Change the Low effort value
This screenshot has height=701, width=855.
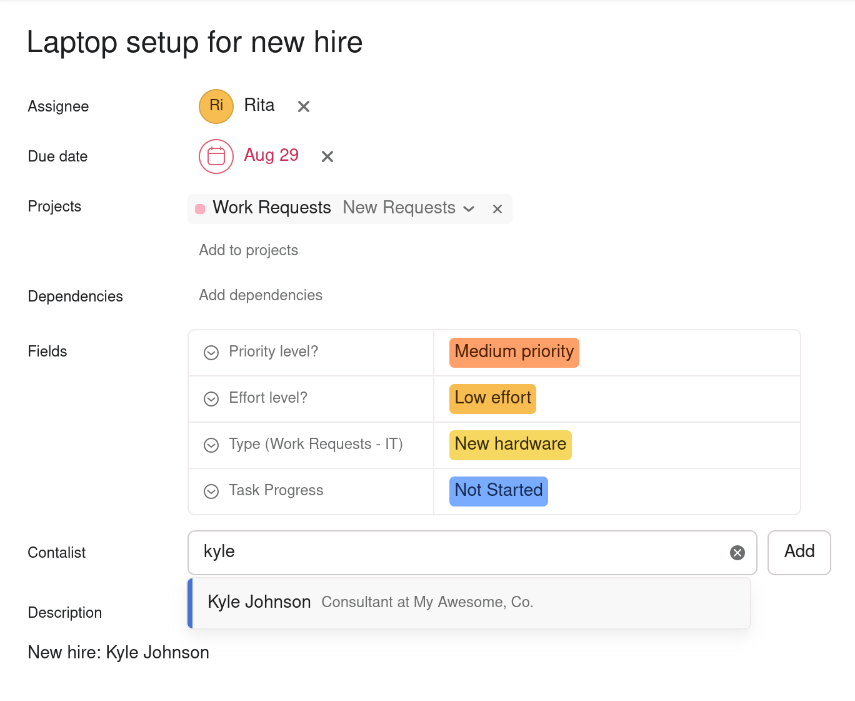coord(493,398)
